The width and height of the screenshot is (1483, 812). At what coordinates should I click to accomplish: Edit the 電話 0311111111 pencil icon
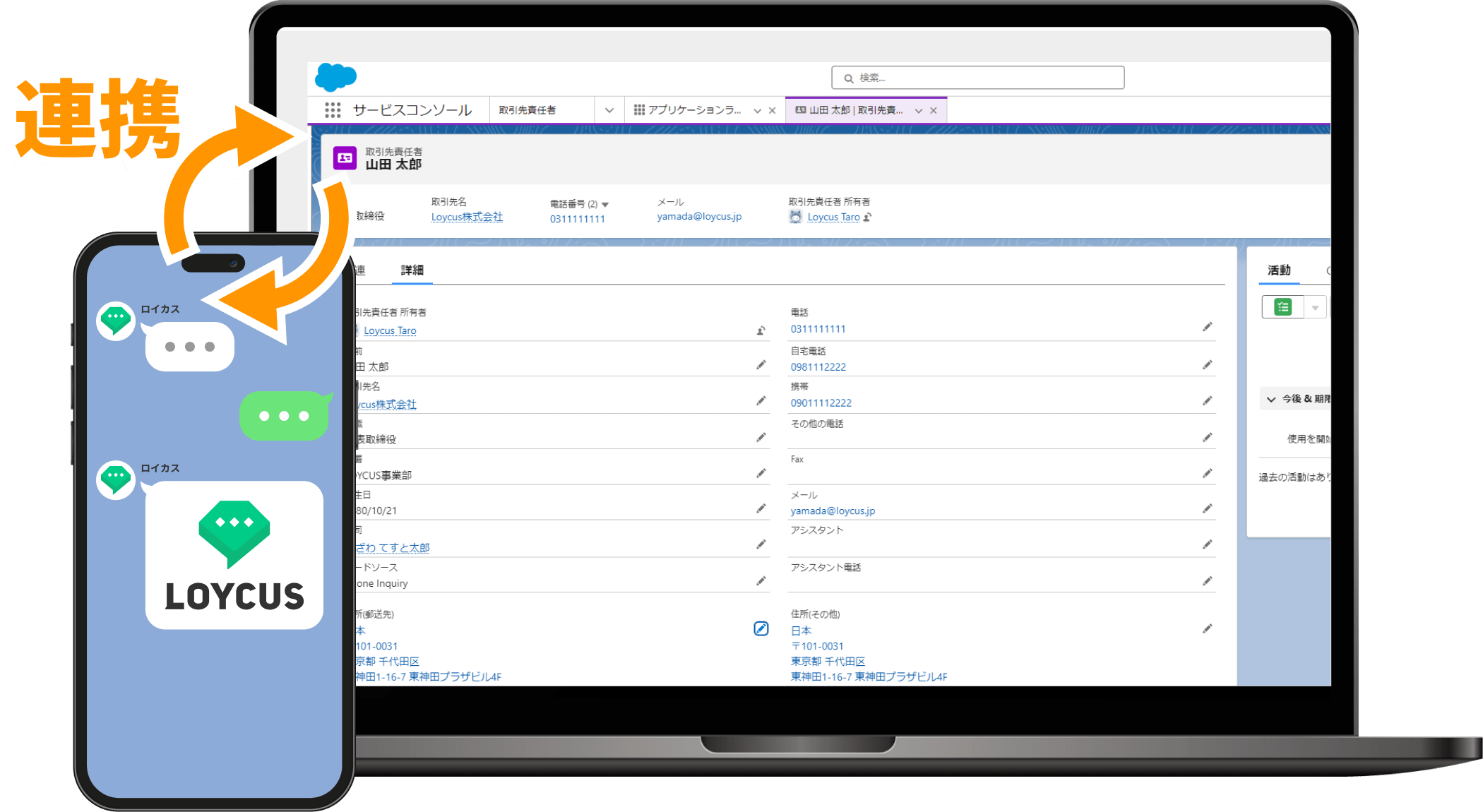click(x=1208, y=327)
